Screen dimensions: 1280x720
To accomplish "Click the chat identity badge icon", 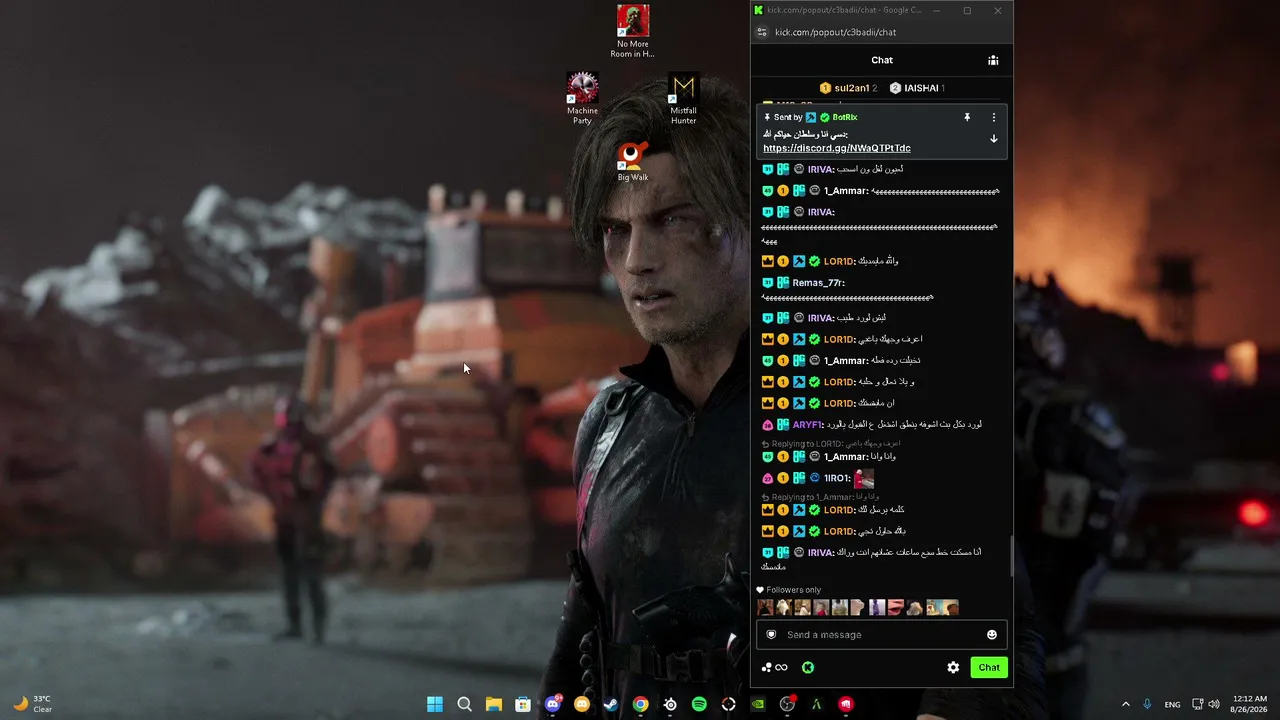I will click(771, 634).
